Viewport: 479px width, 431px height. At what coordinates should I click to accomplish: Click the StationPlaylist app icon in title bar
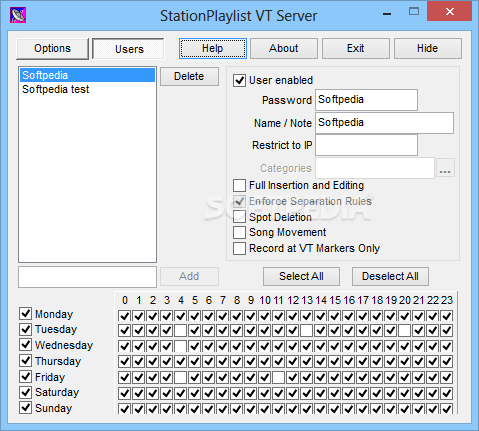click(x=18, y=15)
